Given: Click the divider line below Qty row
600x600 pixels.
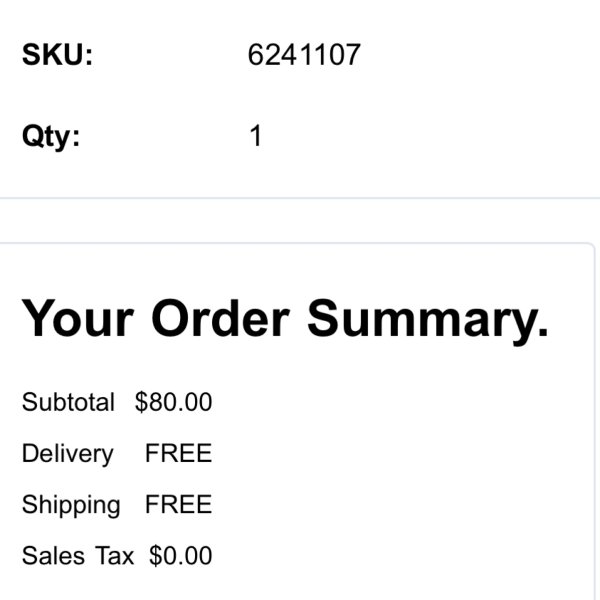Looking at the screenshot, I should point(300,198).
